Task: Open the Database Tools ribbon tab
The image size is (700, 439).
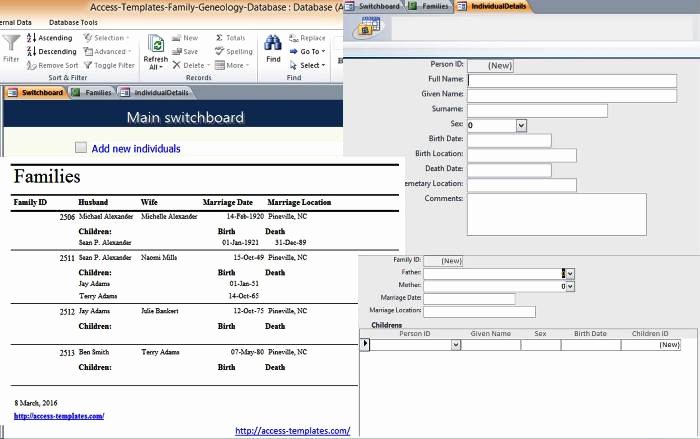Action: [73, 22]
